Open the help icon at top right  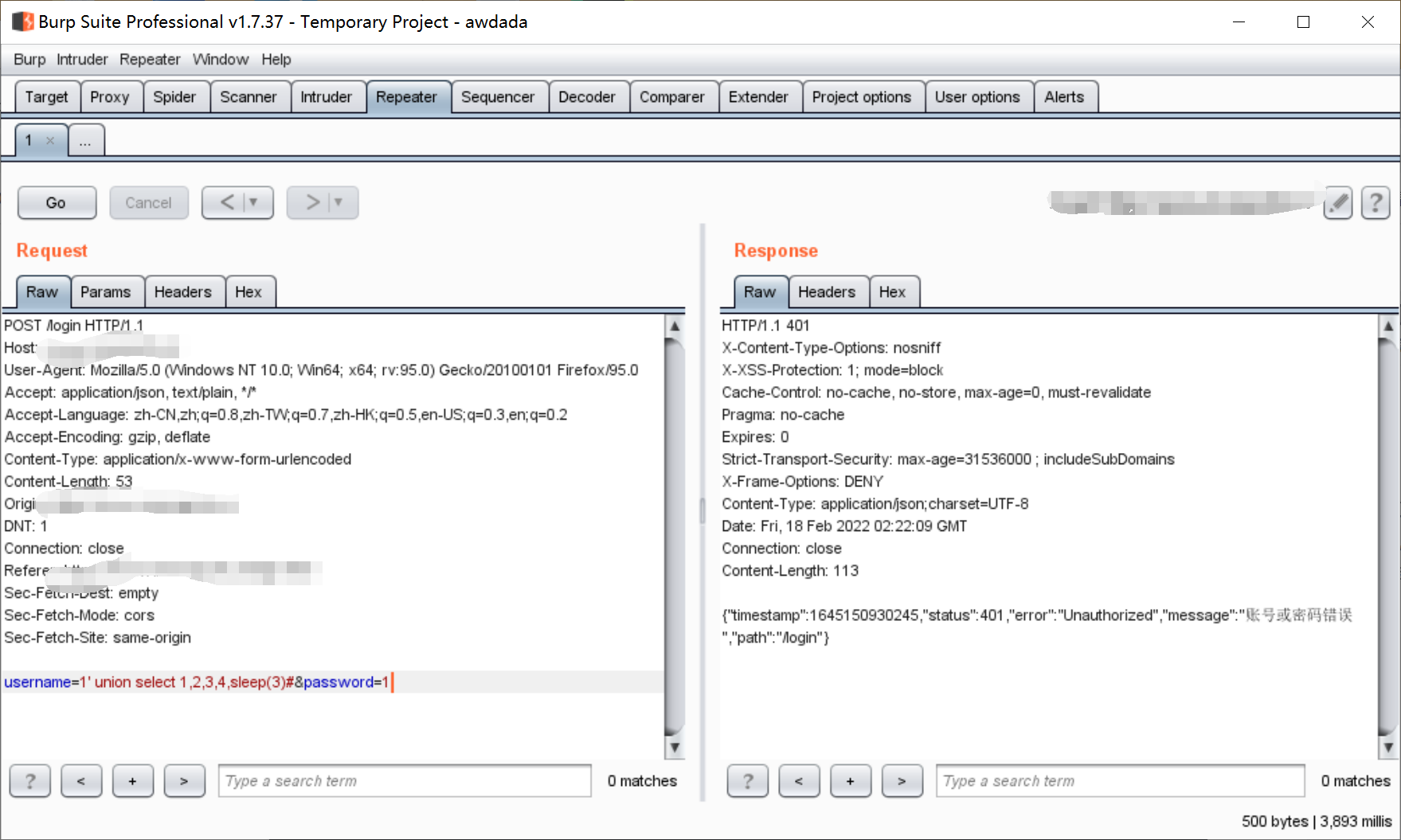coord(1376,203)
